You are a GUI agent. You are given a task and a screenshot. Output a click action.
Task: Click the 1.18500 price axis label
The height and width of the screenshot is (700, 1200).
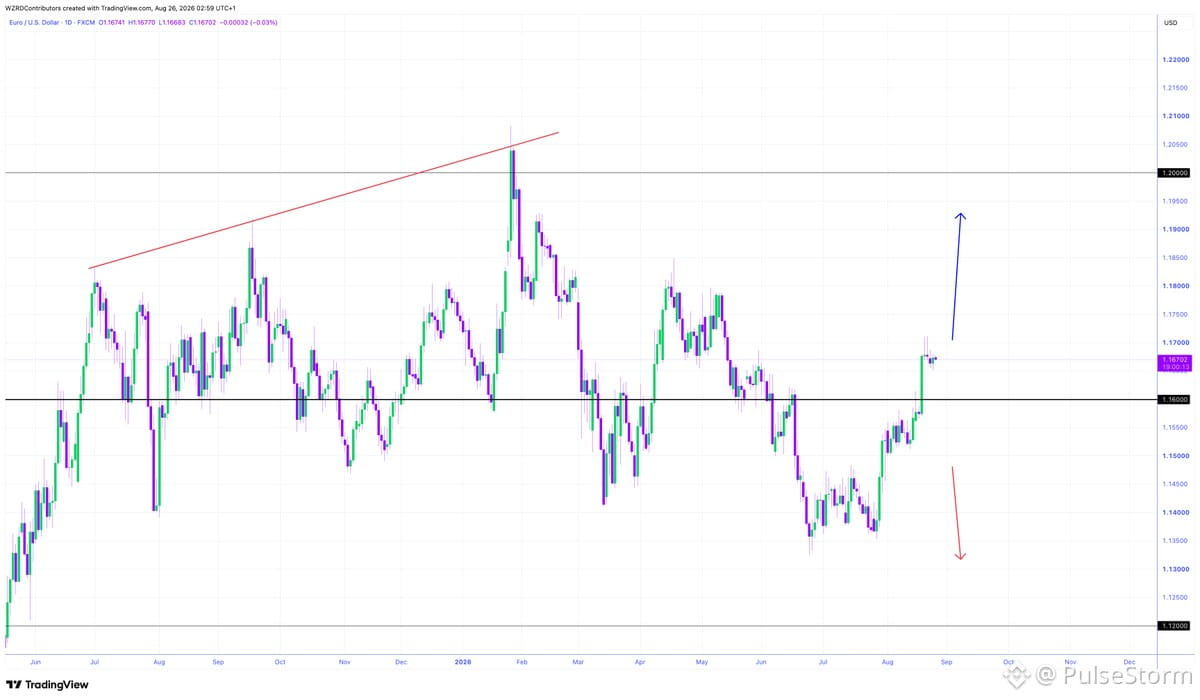pyautogui.click(x=1174, y=258)
